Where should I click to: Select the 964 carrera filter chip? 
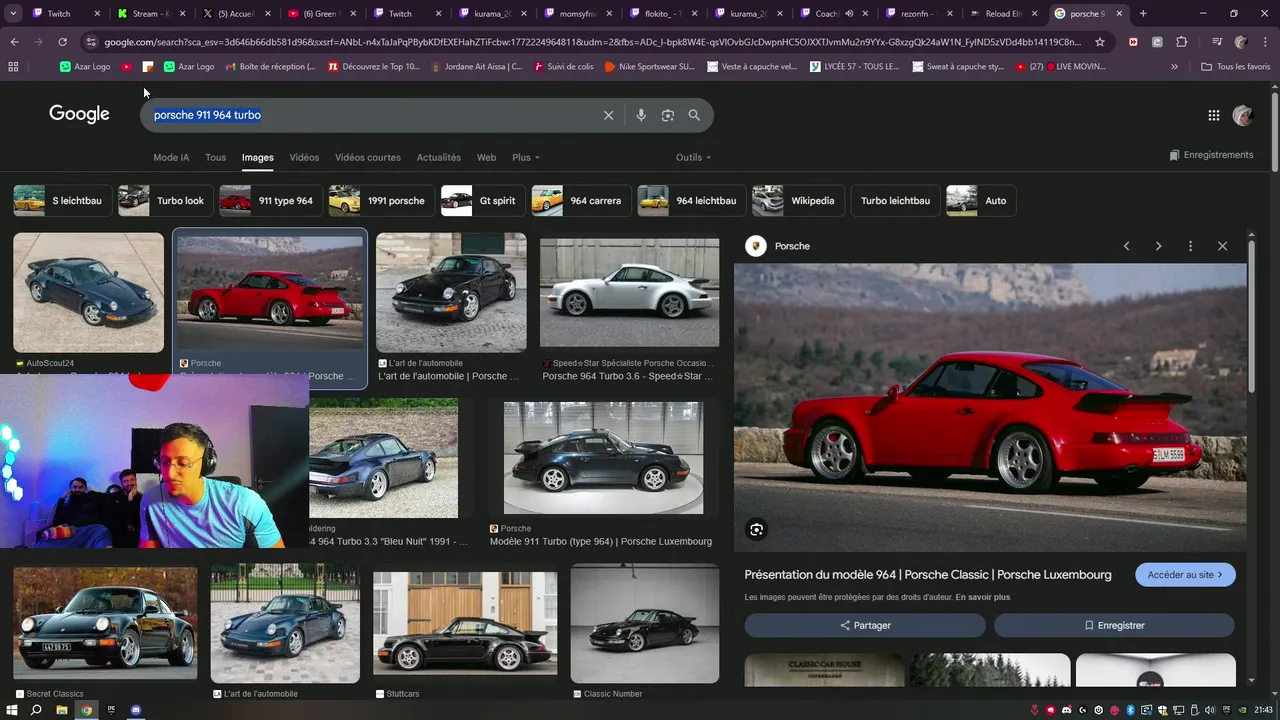click(x=580, y=201)
